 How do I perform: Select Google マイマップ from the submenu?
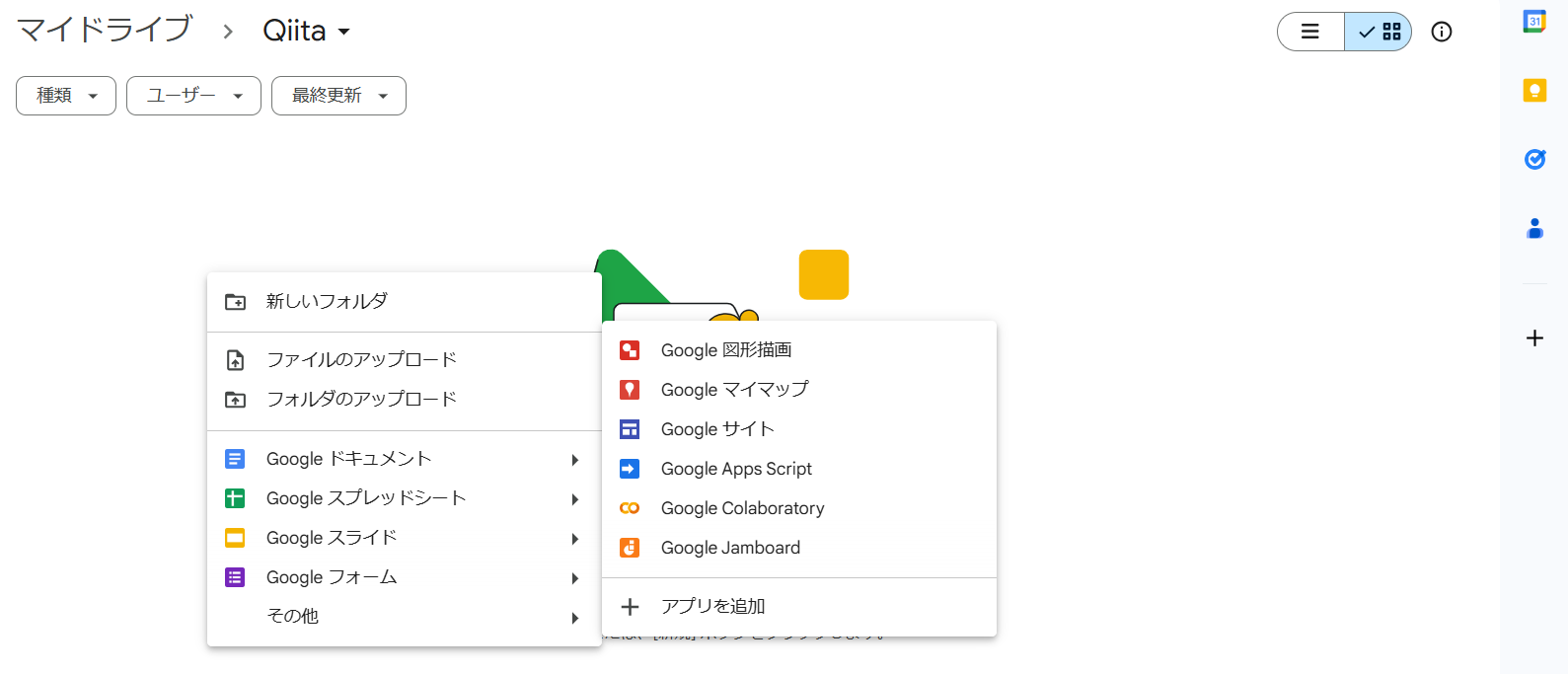pos(799,390)
